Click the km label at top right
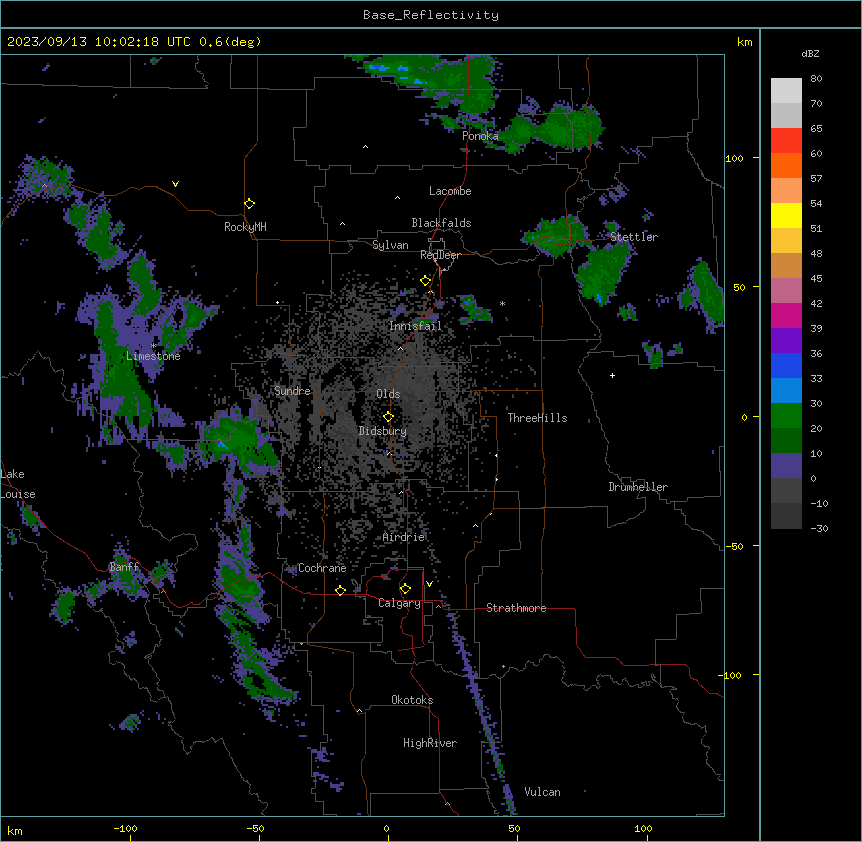 tap(744, 42)
